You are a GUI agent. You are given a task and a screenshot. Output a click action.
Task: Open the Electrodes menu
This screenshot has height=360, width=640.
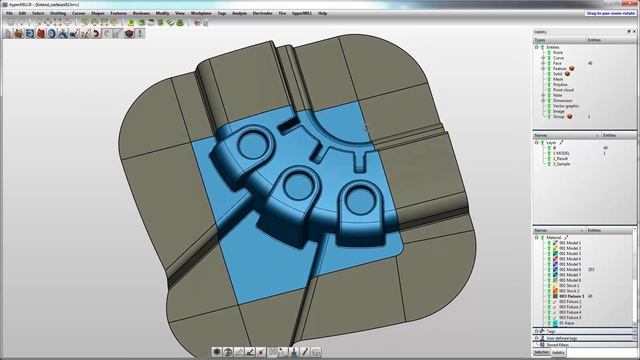pos(262,13)
